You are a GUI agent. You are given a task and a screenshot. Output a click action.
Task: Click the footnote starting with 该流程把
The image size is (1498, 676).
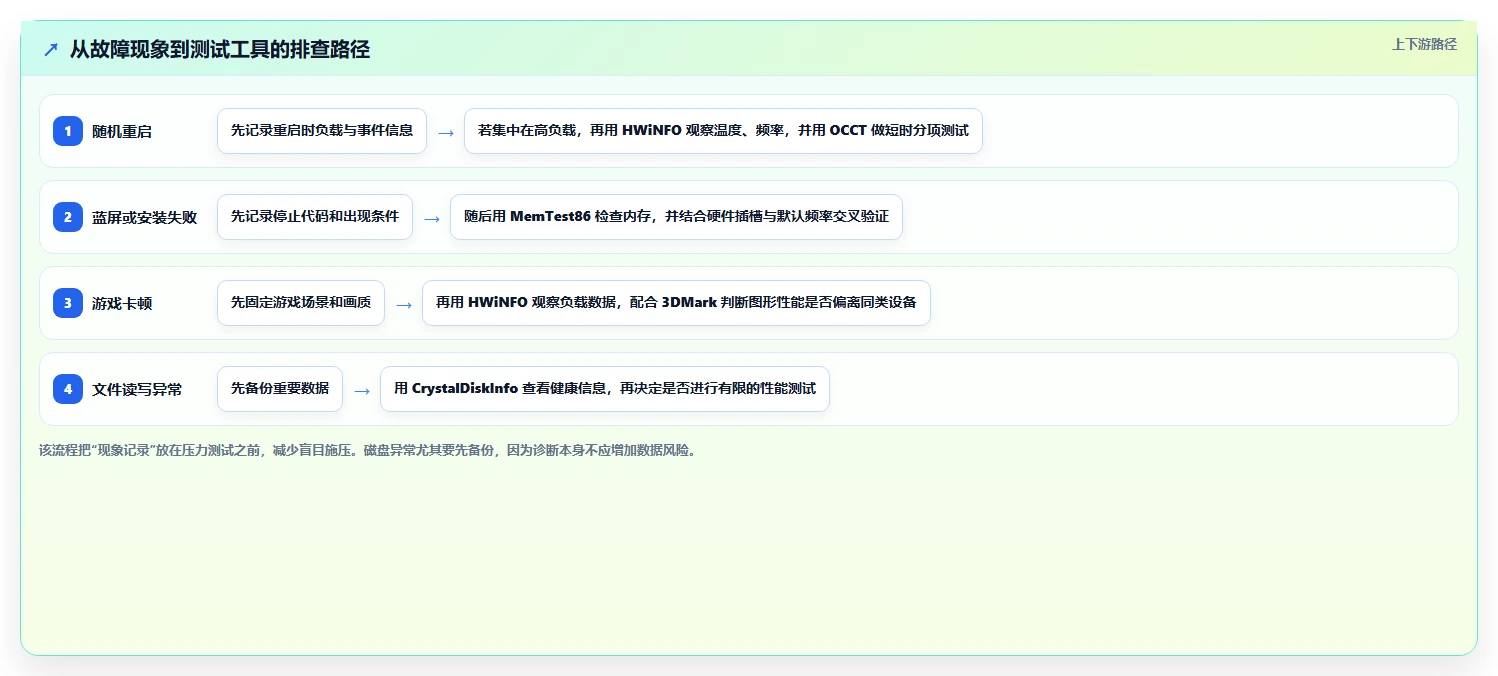tap(368, 450)
